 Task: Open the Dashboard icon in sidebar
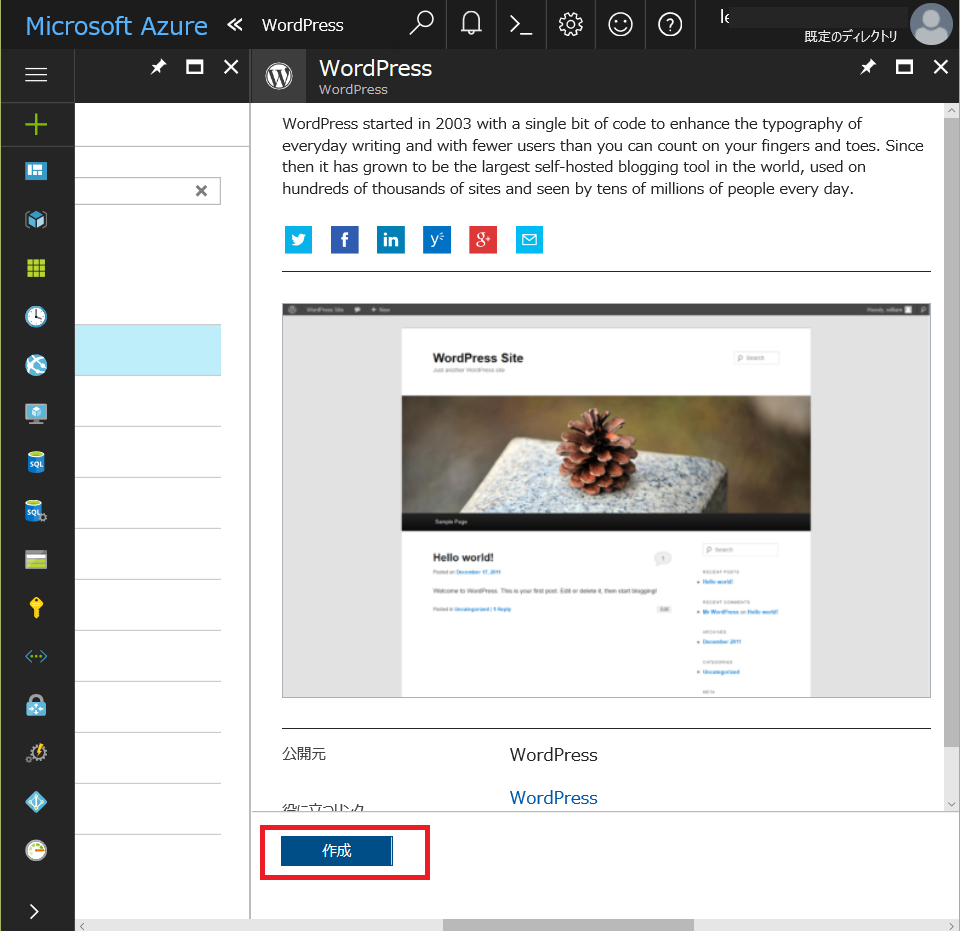(x=36, y=171)
